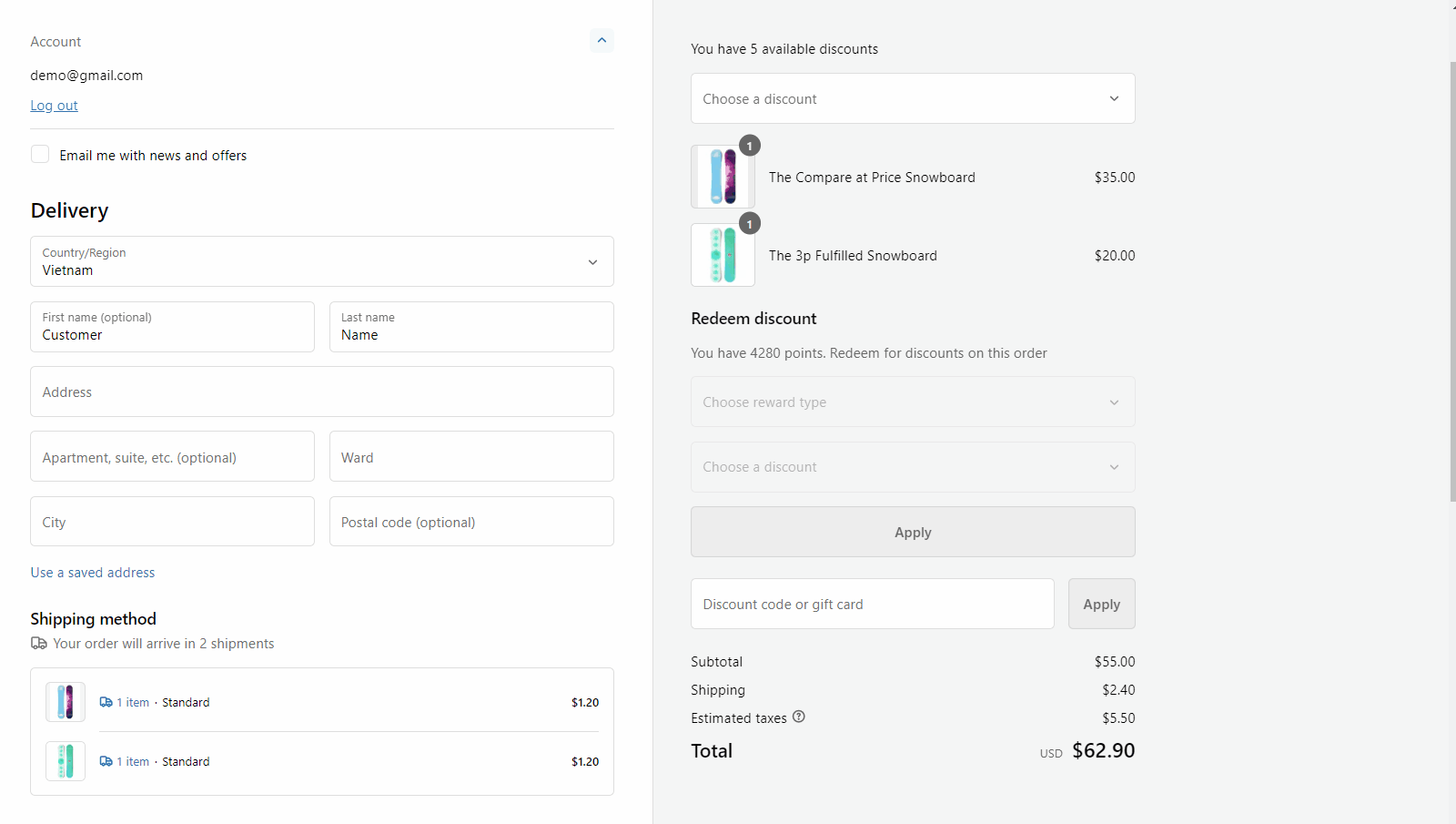1456x824 pixels.
Task: Click the Log out link
Action: (54, 106)
